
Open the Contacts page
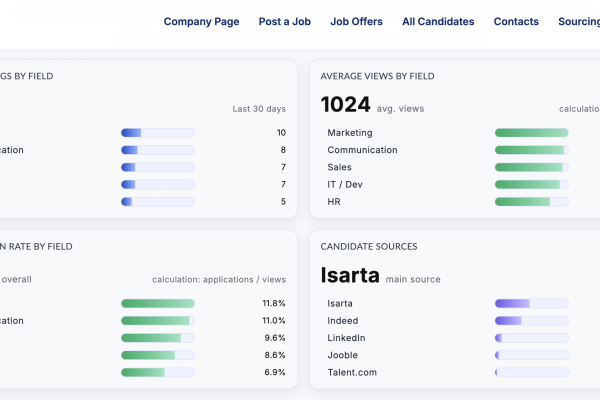tap(516, 21)
